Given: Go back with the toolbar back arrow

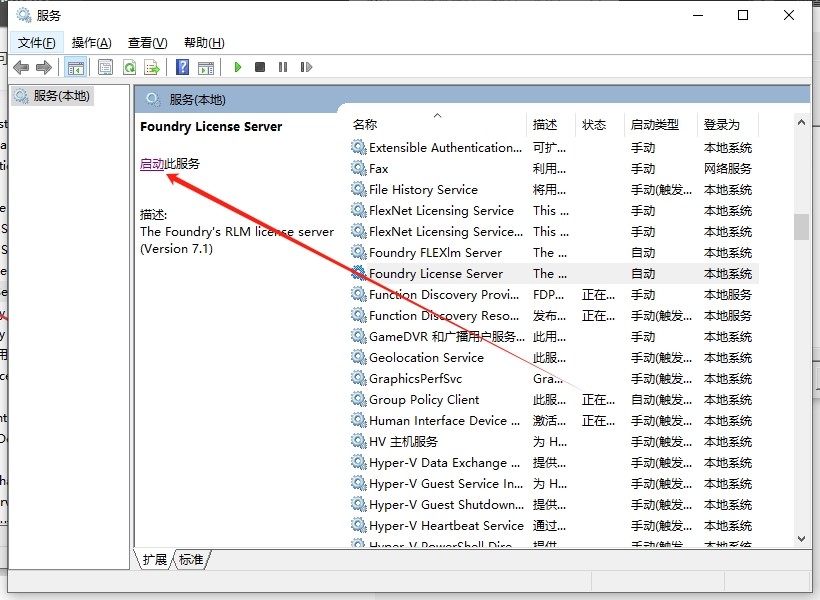Looking at the screenshot, I should 21,67.
